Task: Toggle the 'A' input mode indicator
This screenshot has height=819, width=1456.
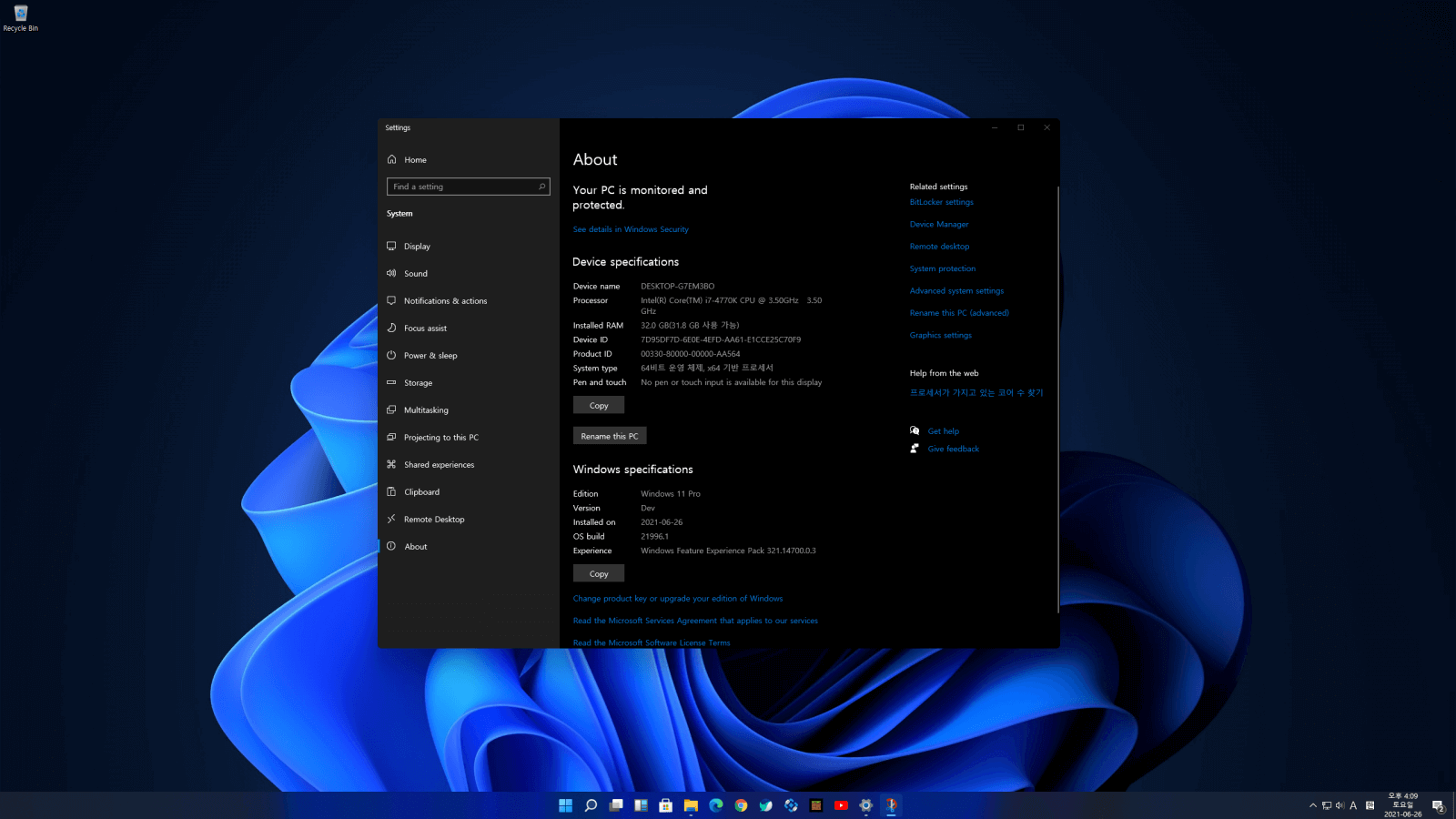Action: pos(1353,805)
